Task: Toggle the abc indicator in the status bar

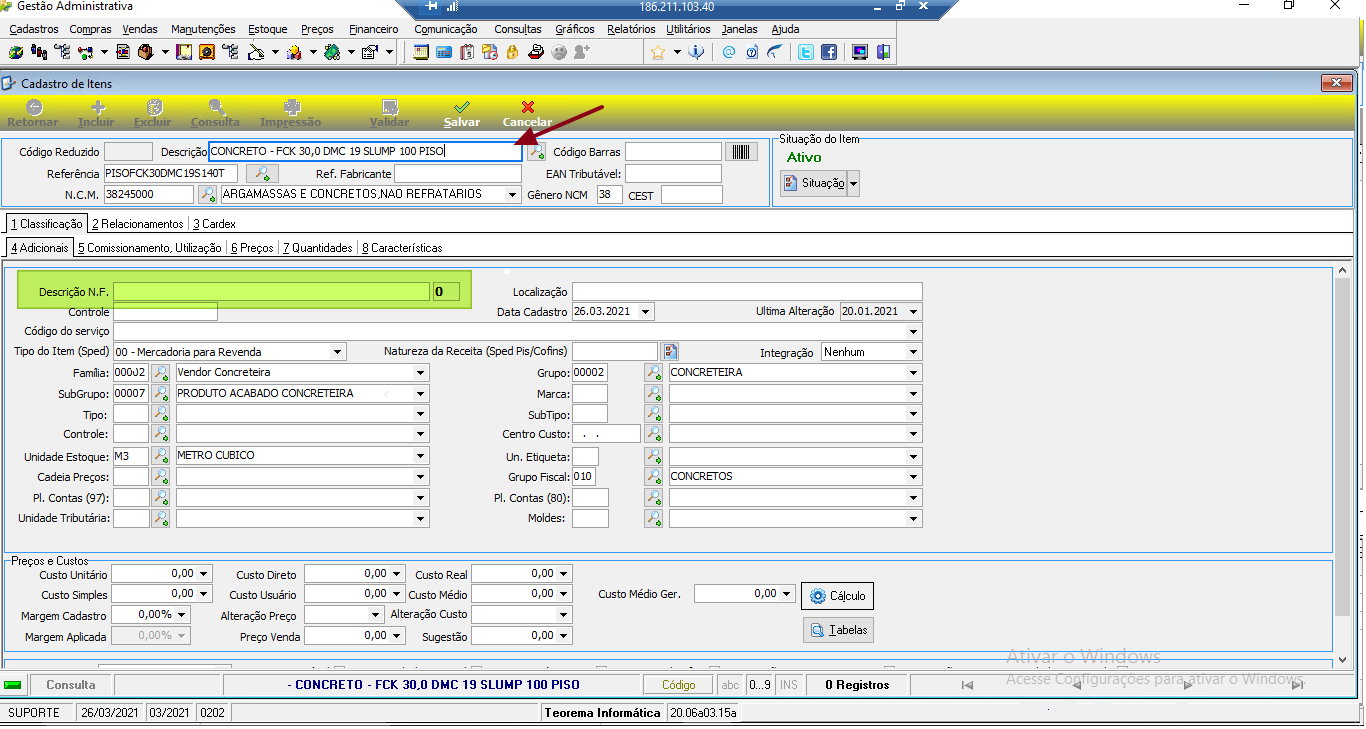Action: [731, 685]
